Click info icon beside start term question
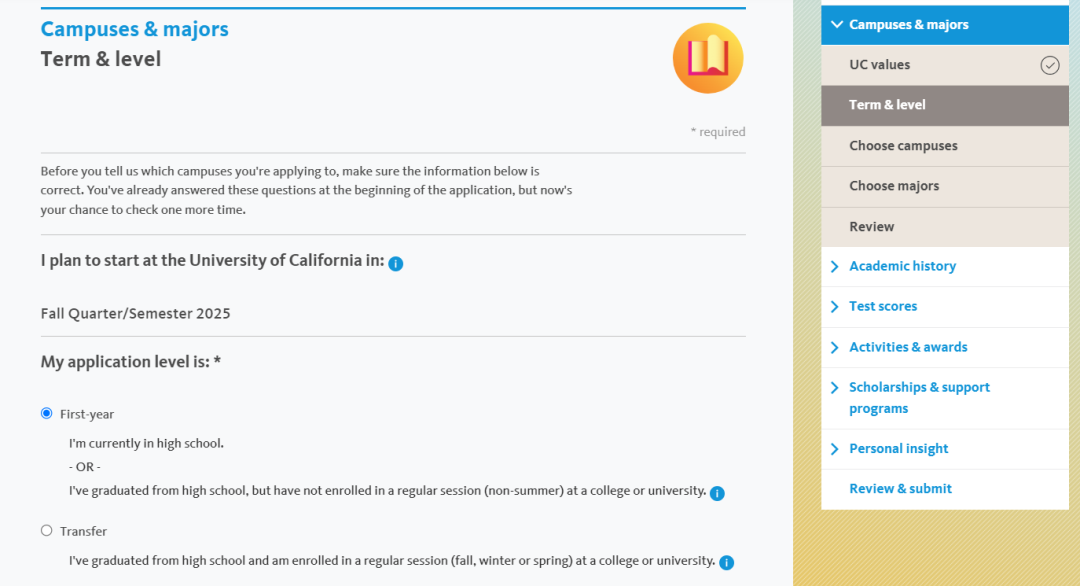This screenshot has height=586, width=1080. [x=395, y=264]
